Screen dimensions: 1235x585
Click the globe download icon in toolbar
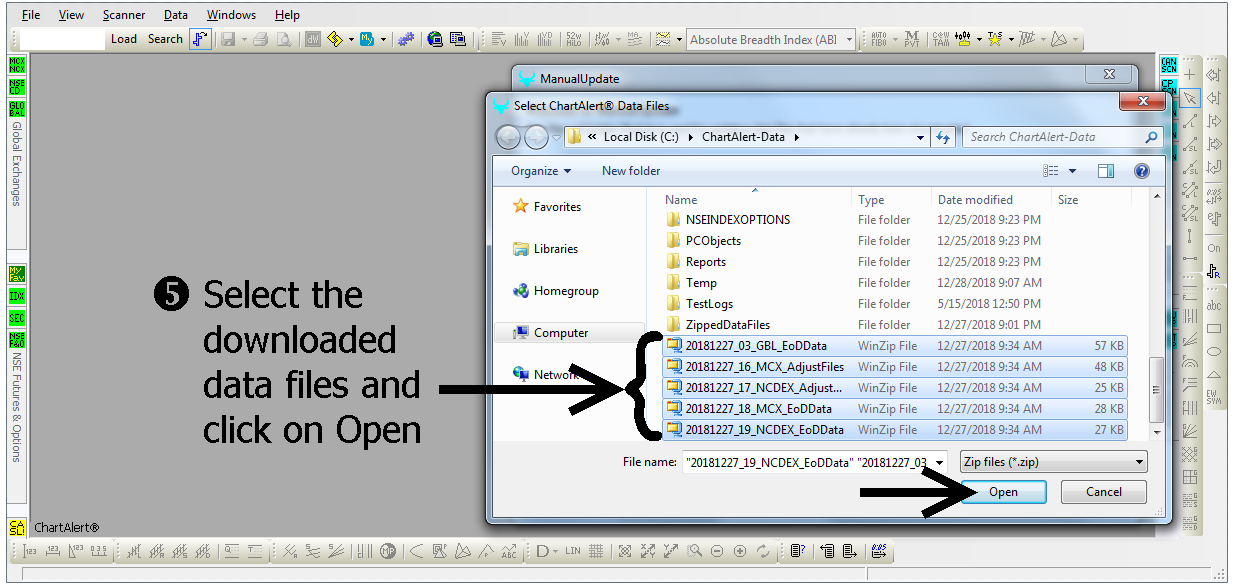click(x=435, y=39)
